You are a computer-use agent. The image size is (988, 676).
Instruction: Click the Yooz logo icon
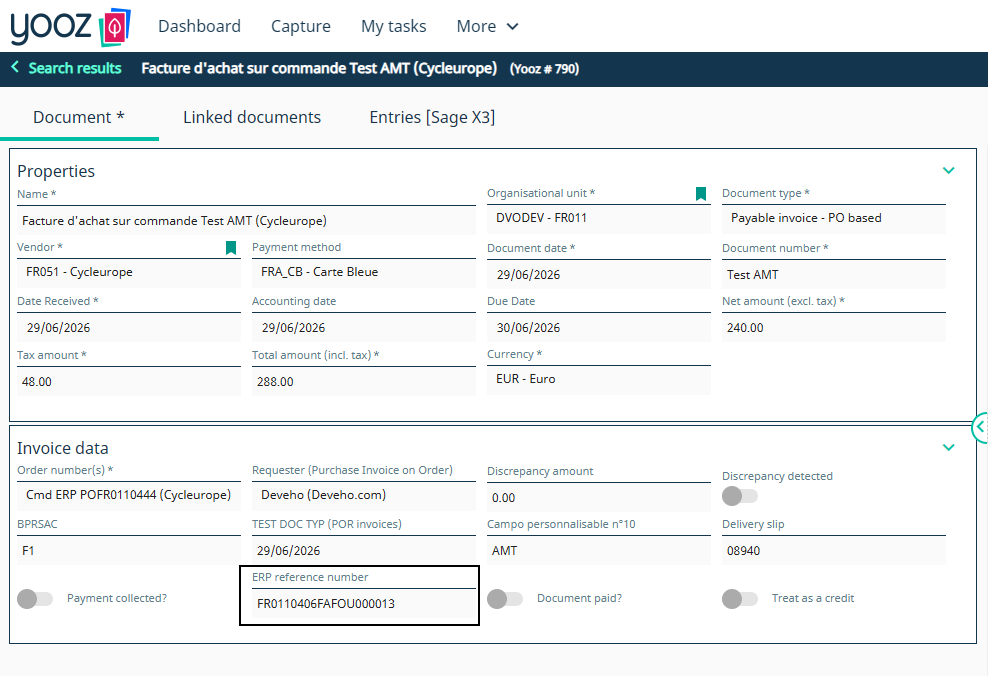tap(115, 27)
